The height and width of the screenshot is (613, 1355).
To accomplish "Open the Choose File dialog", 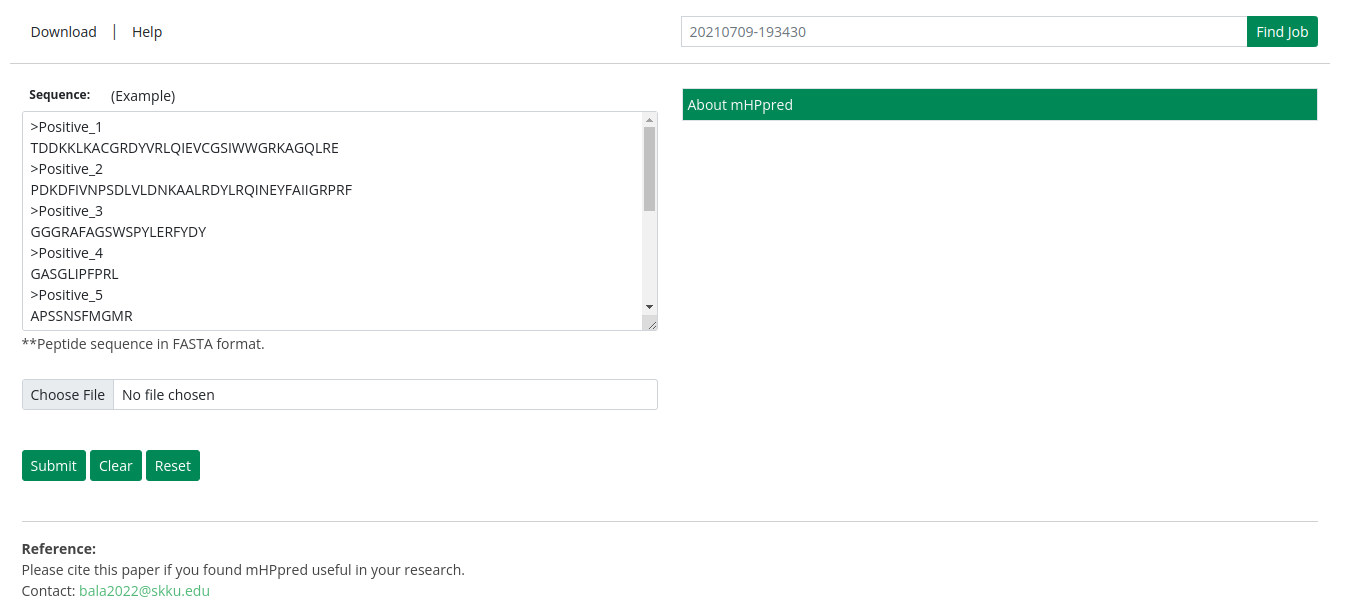I will point(68,395).
